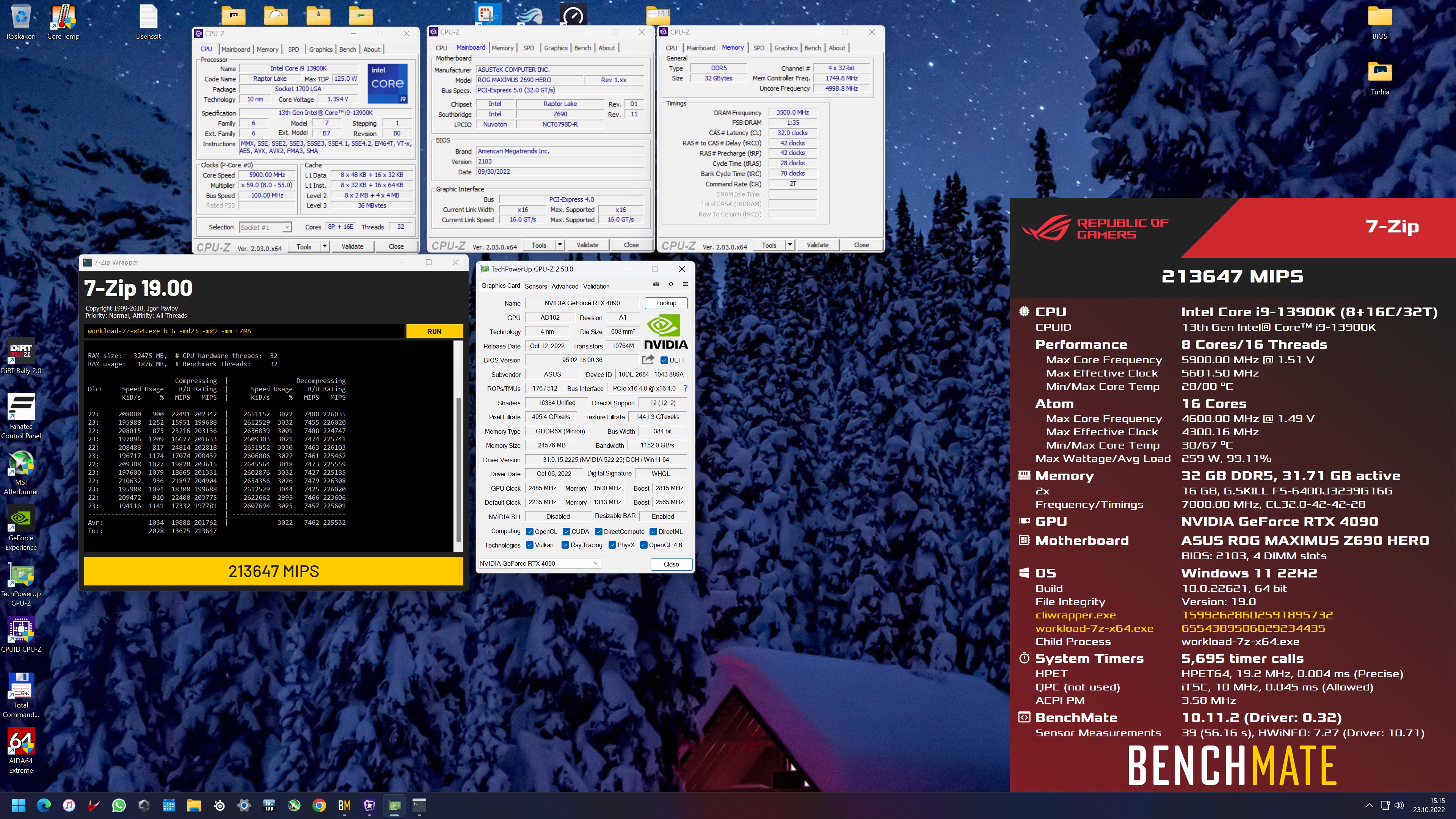The image size is (1456, 819).
Task: Switch to the Sensors tab in GPU-Z
Action: coord(536,286)
